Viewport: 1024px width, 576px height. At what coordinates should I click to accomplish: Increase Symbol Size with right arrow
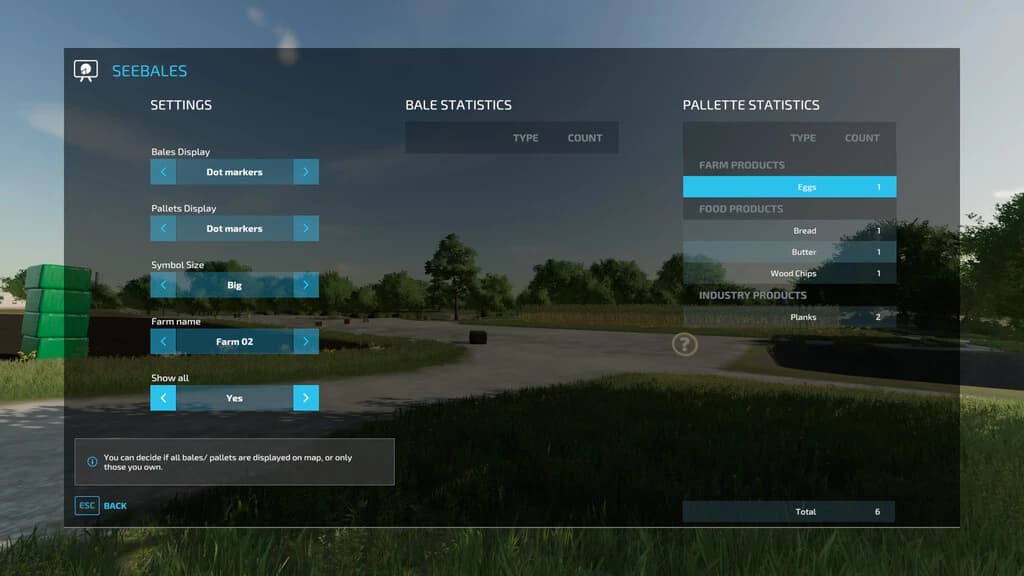point(306,285)
